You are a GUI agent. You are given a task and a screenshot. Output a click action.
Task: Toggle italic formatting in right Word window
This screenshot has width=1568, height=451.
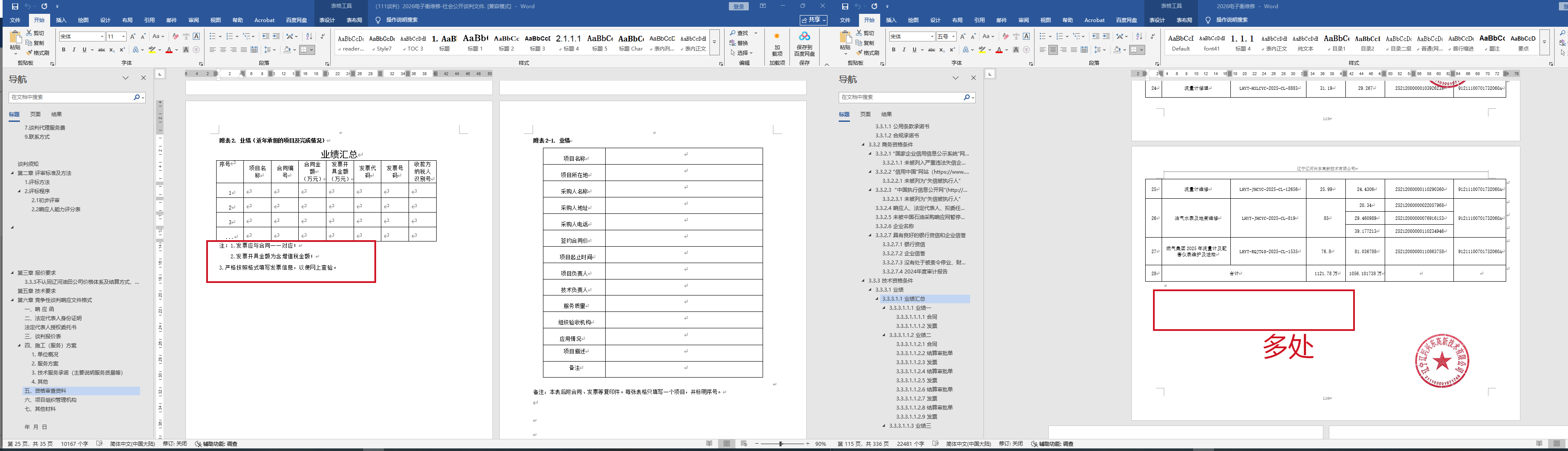[904, 50]
